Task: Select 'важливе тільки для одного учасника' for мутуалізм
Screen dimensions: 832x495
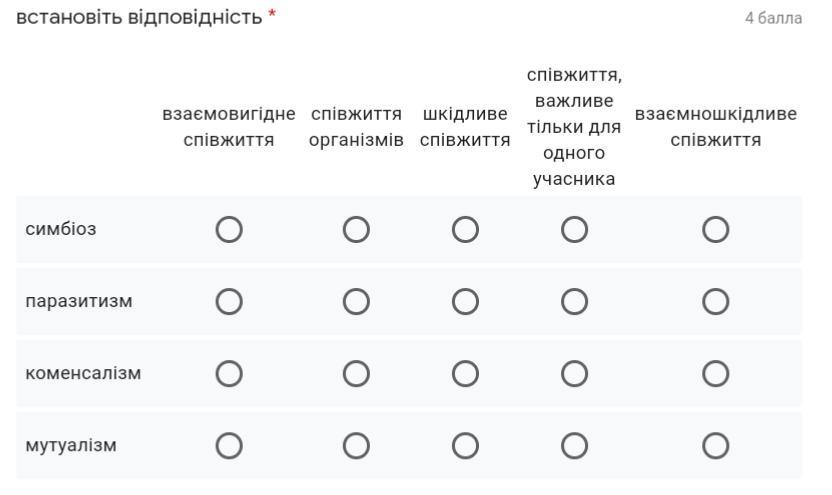Action: tap(575, 446)
